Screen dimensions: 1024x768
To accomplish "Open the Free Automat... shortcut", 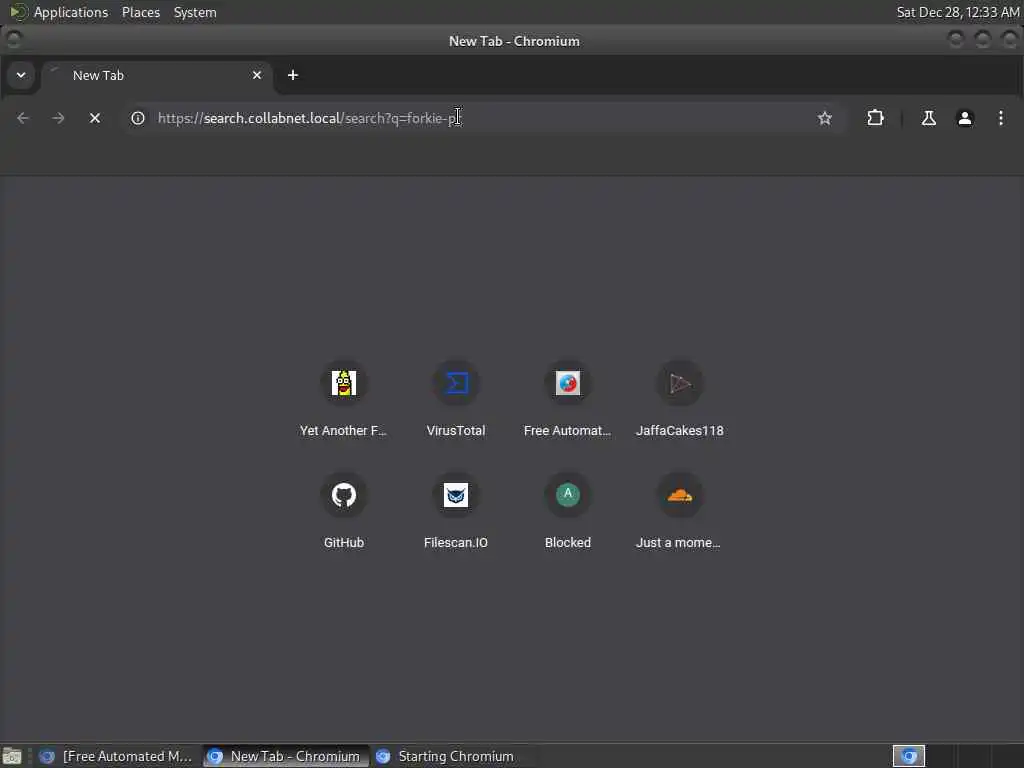I will pyautogui.click(x=568, y=400).
